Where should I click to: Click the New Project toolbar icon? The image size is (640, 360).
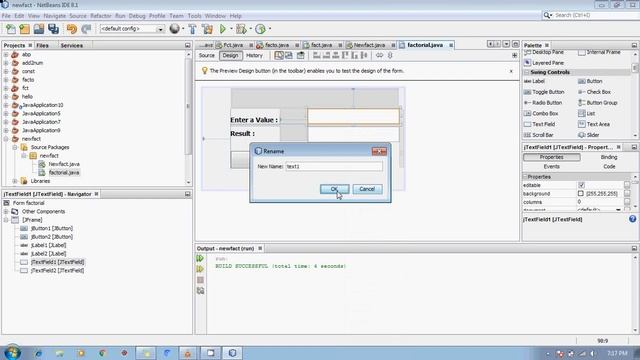[x=24, y=29]
